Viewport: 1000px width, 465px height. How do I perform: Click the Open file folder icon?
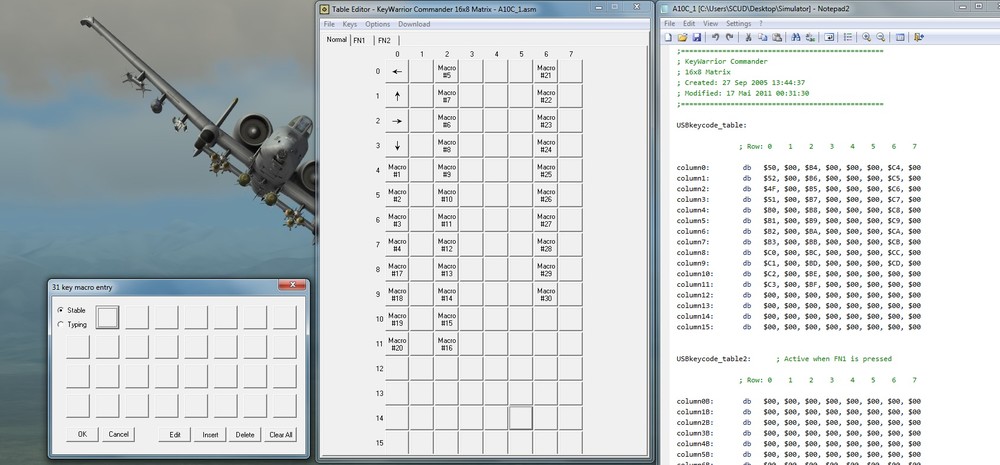pos(682,37)
